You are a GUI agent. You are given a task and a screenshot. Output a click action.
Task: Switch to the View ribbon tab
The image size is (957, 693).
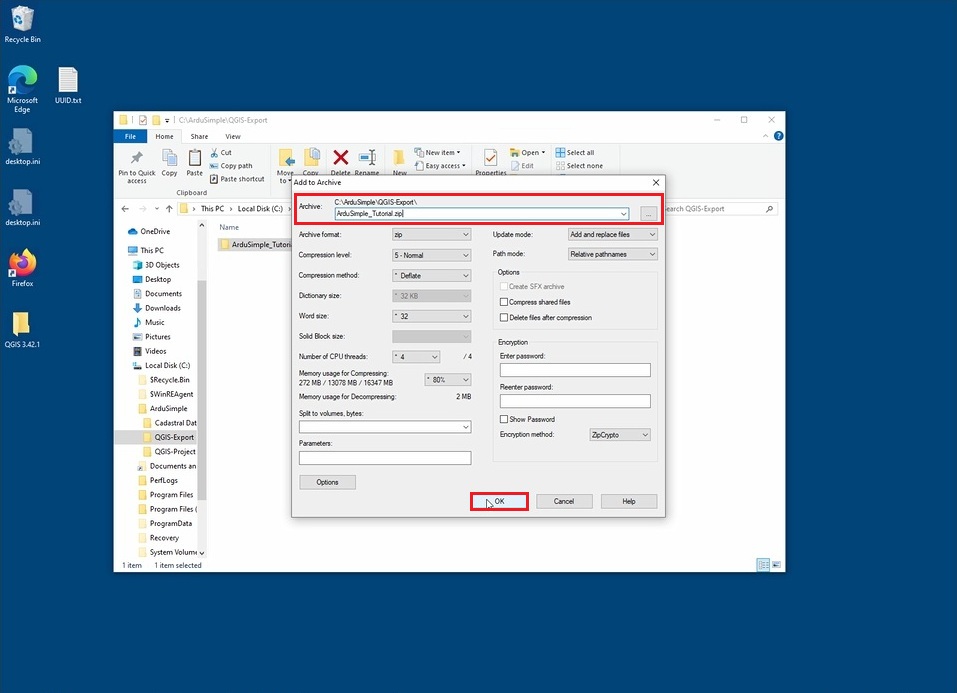click(233, 137)
